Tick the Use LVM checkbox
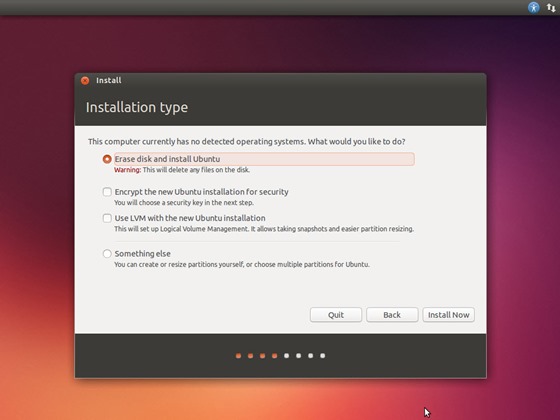This screenshot has height=420, width=560. pos(107,218)
